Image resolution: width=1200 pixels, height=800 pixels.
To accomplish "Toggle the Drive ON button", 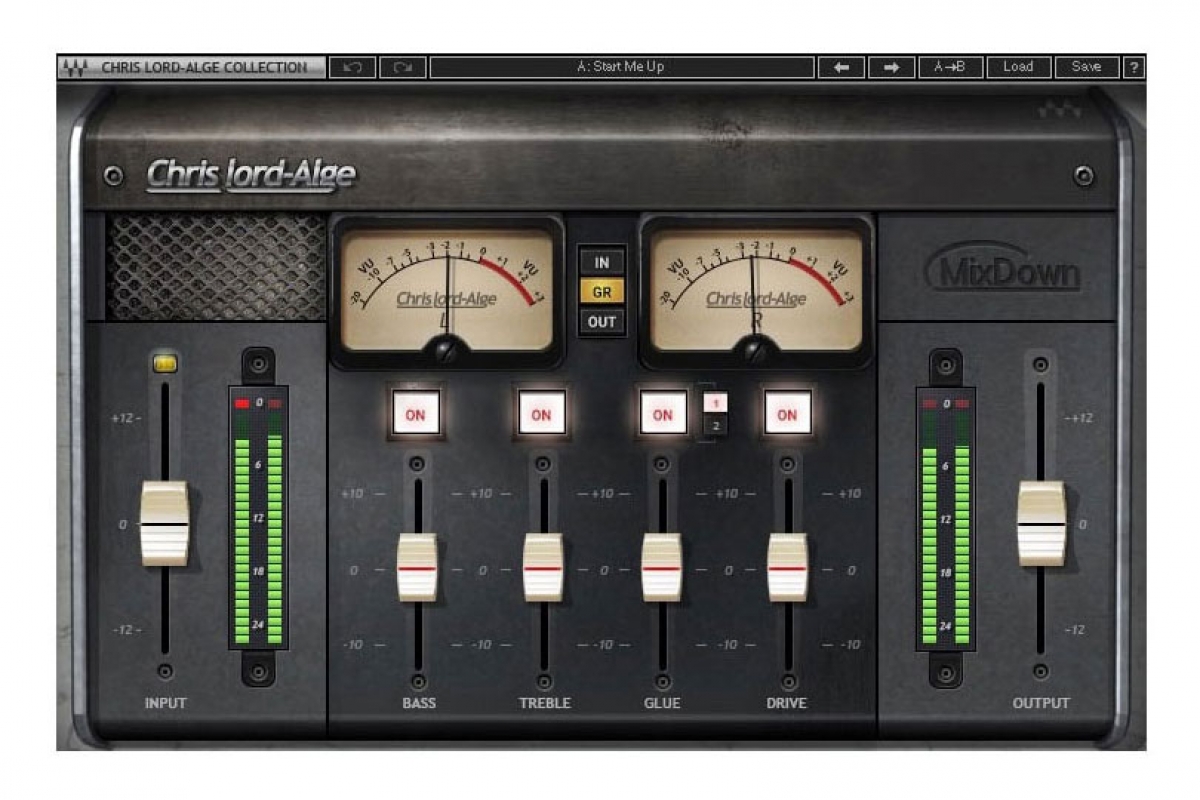I will (788, 414).
